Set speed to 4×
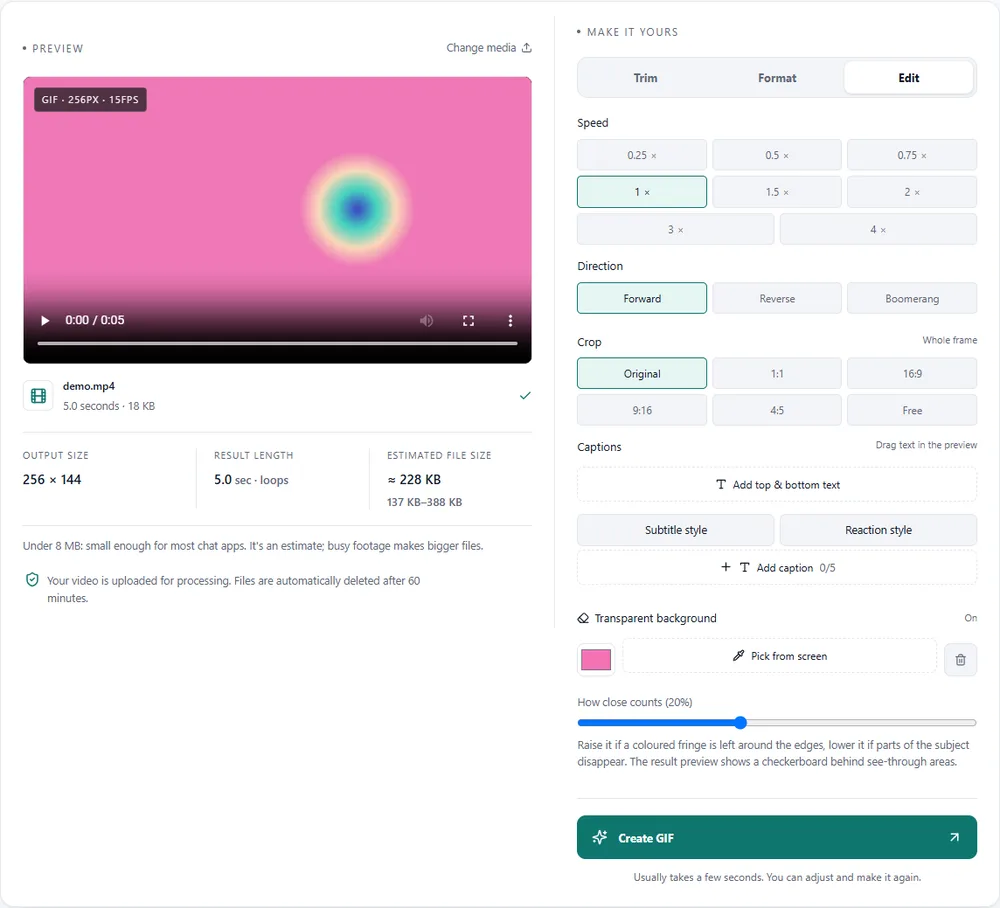Image resolution: width=1000 pixels, height=908 pixels. (x=878, y=230)
